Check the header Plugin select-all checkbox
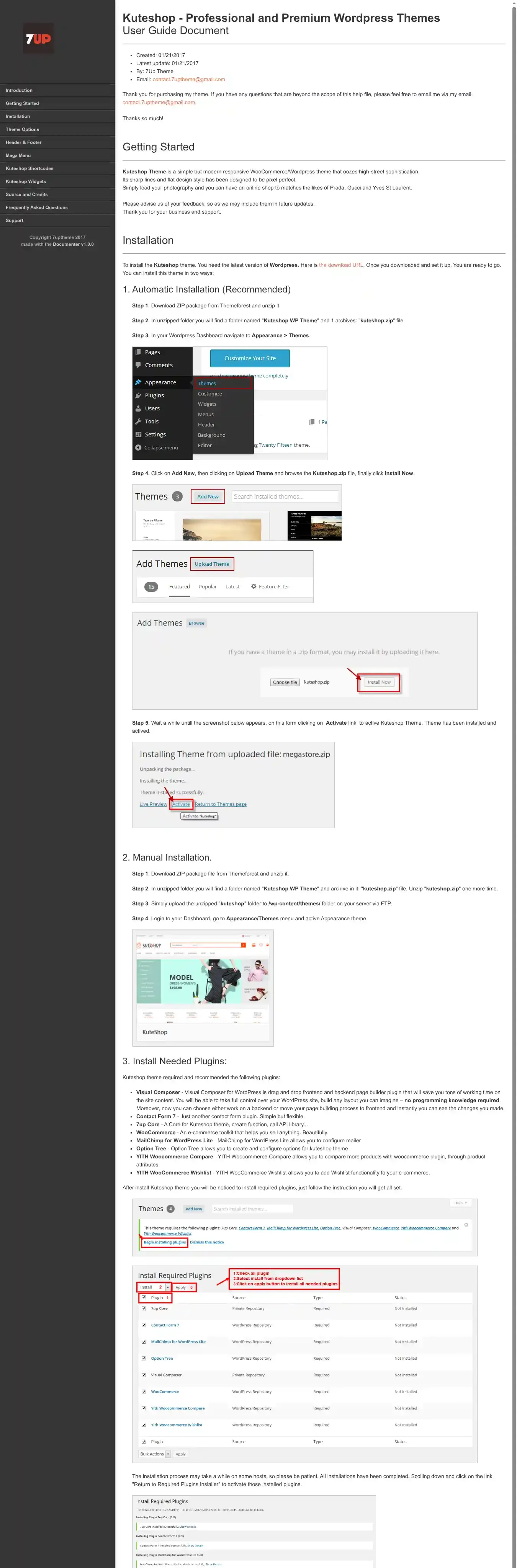 [144, 1297]
